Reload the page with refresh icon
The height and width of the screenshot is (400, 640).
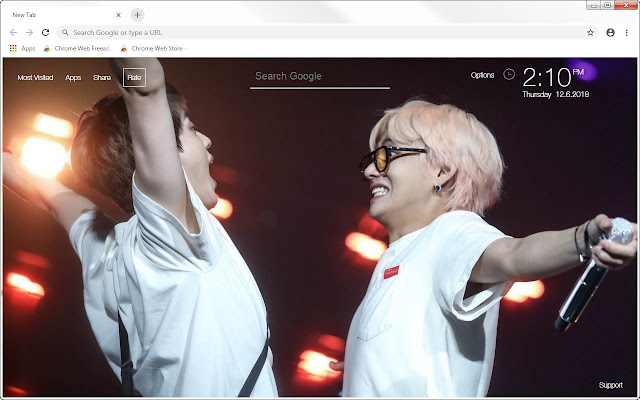(x=45, y=33)
